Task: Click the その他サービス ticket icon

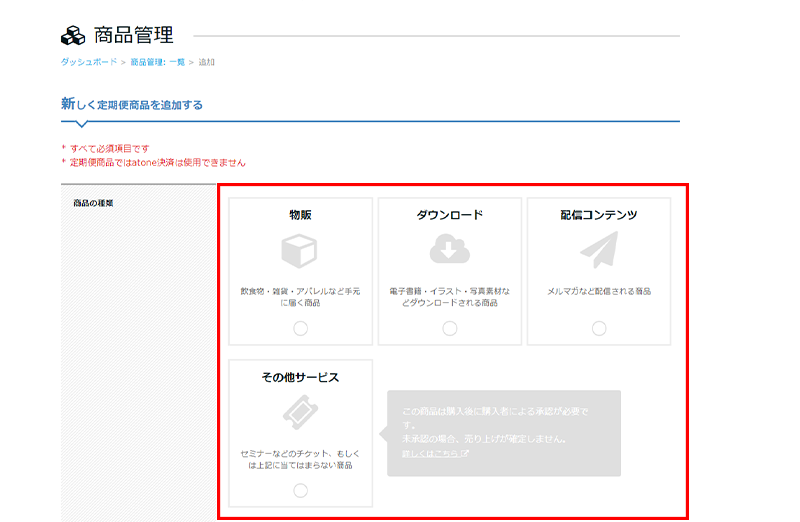Action: click(x=300, y=413)
